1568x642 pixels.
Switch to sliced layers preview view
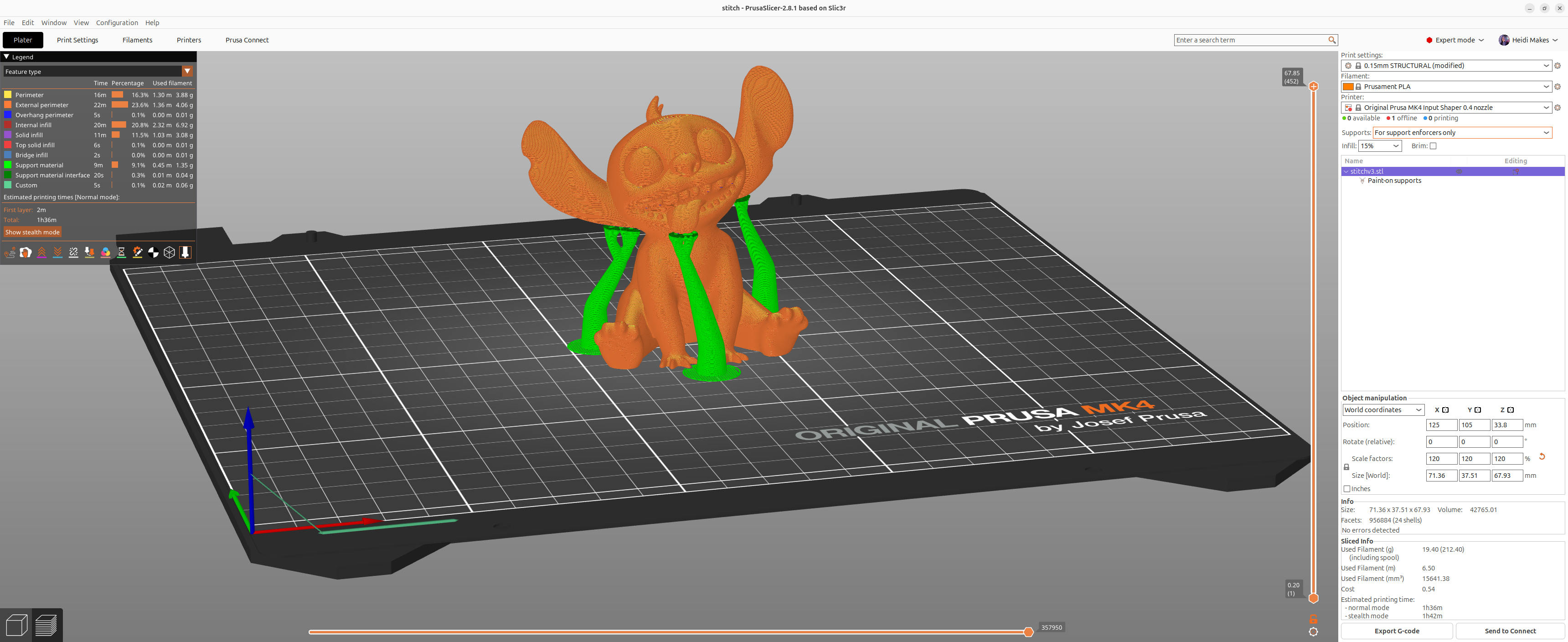[x=47, y=625]
